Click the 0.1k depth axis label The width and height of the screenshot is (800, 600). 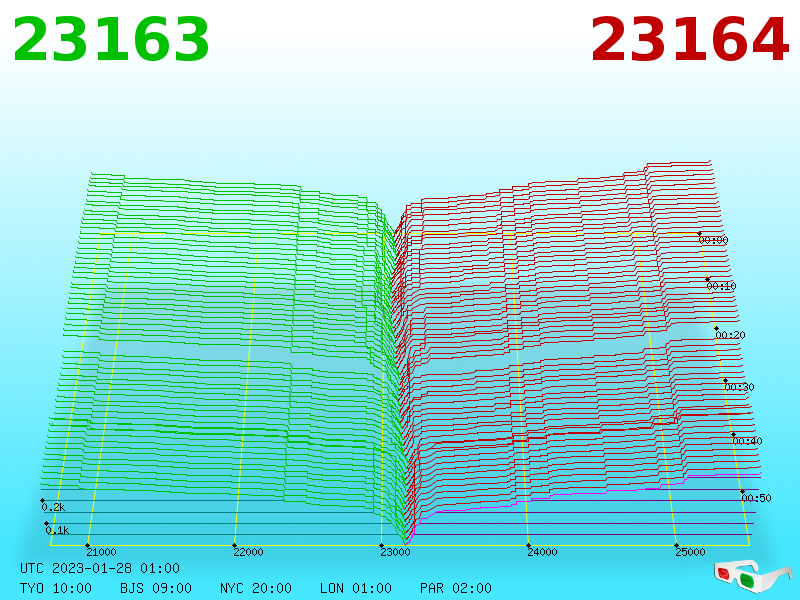(x=57, y=530)
